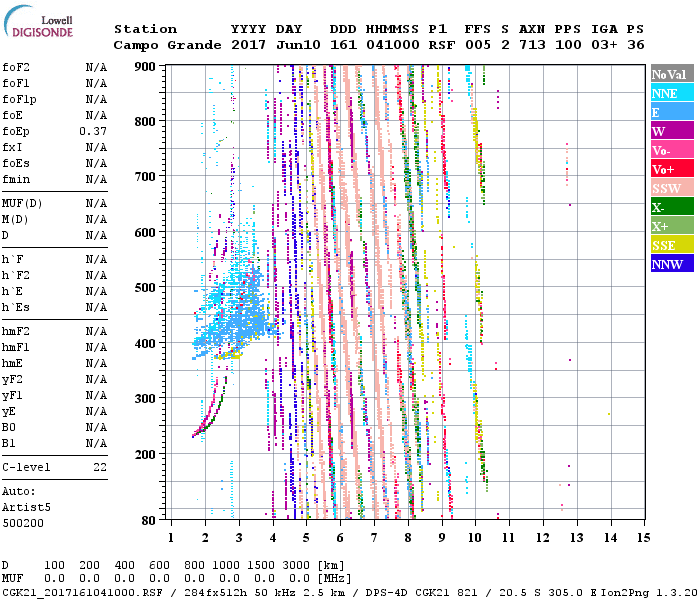Click the day-of-year value 161

click(343, 45)
